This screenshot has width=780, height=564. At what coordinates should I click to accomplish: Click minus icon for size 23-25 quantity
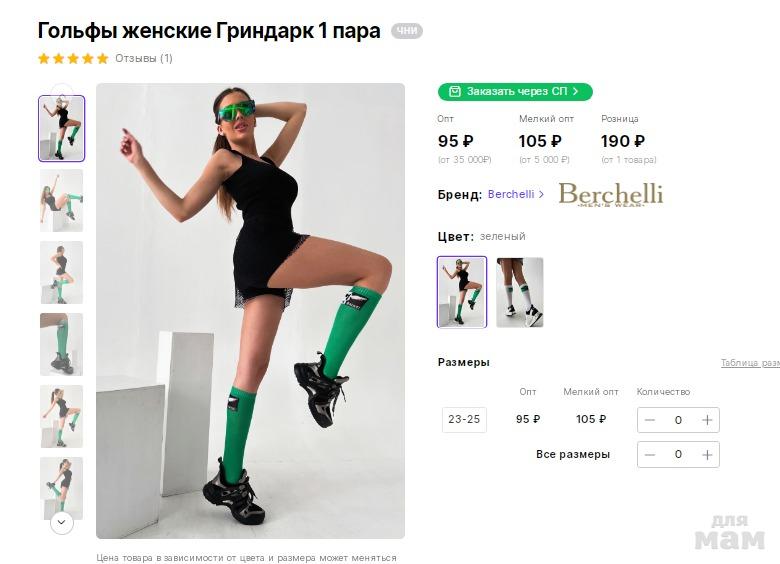(650, 420)
